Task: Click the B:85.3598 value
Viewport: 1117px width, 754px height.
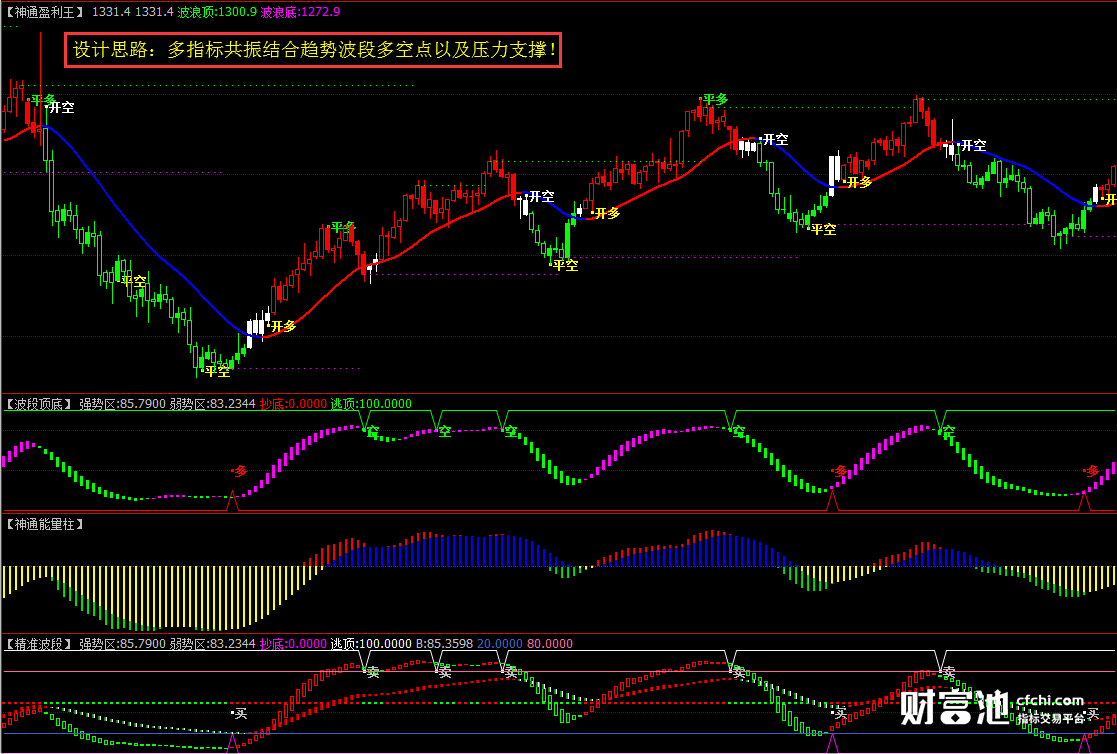Action: pos(444,644)
